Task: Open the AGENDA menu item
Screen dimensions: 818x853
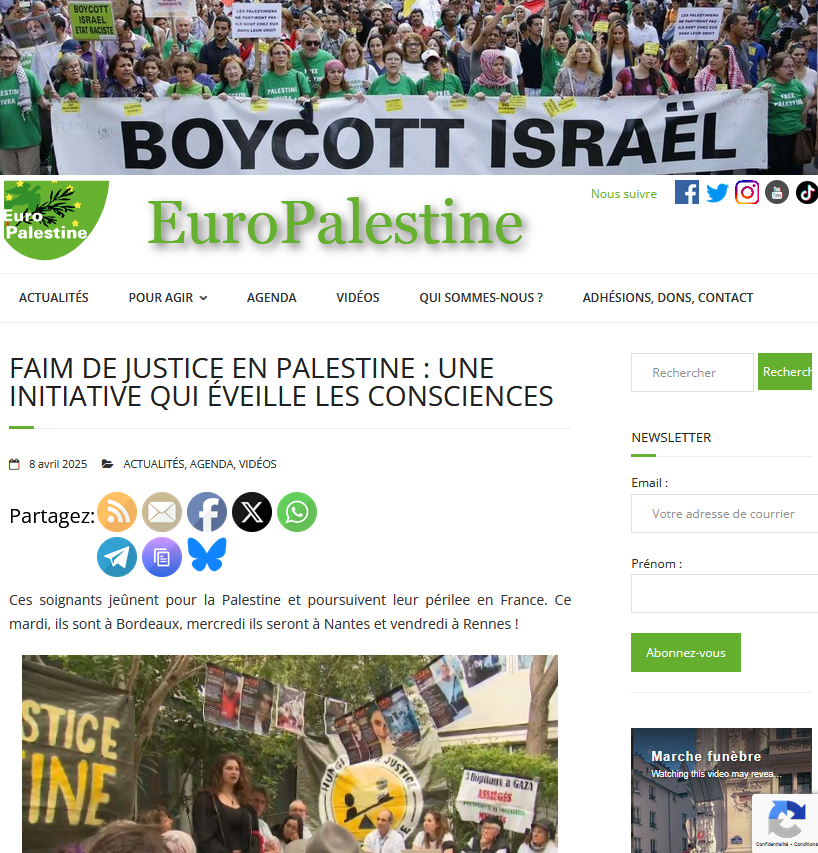Action: tap(271, 298)
